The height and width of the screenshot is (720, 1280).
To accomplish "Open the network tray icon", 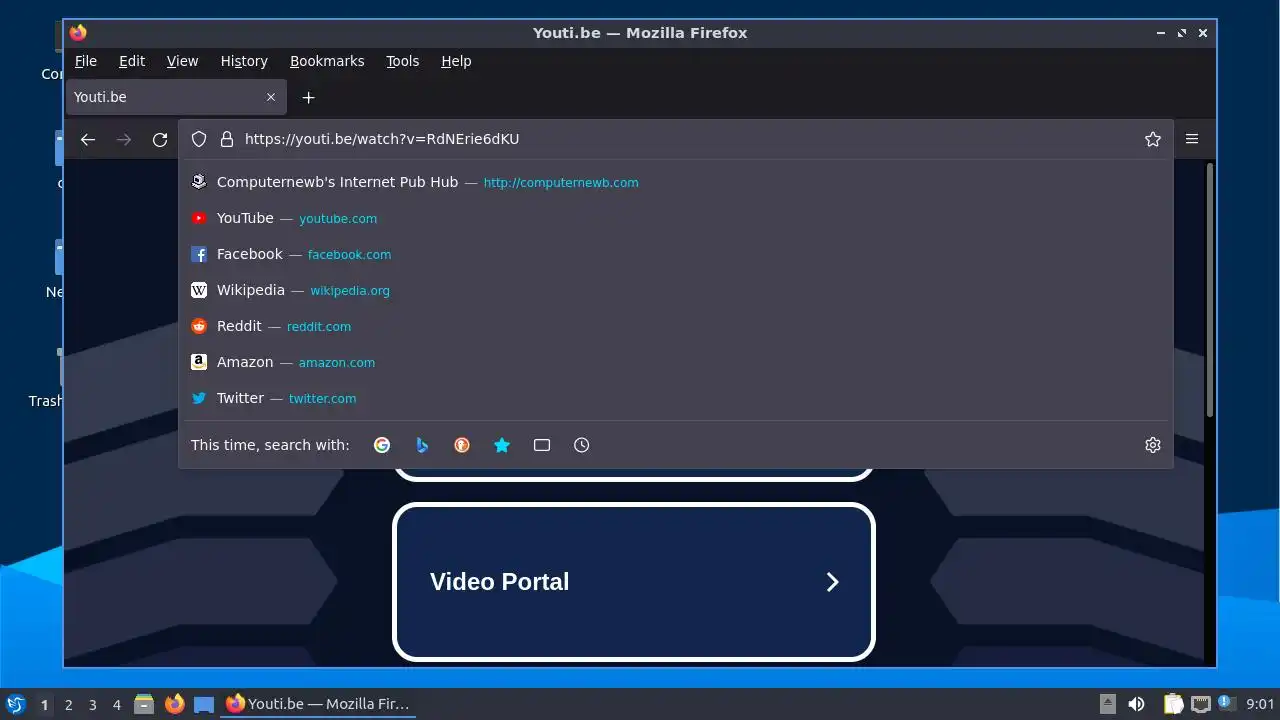I will coord(1200,704).
